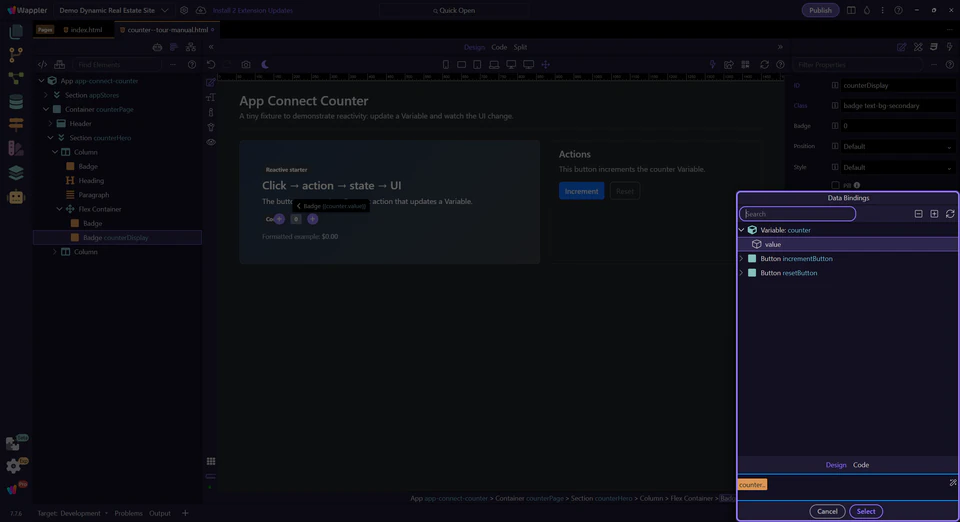This screenshot has width=960, height=522.
Task: Switch to counter--tour-manual.html tab
Action: (167, 30)
